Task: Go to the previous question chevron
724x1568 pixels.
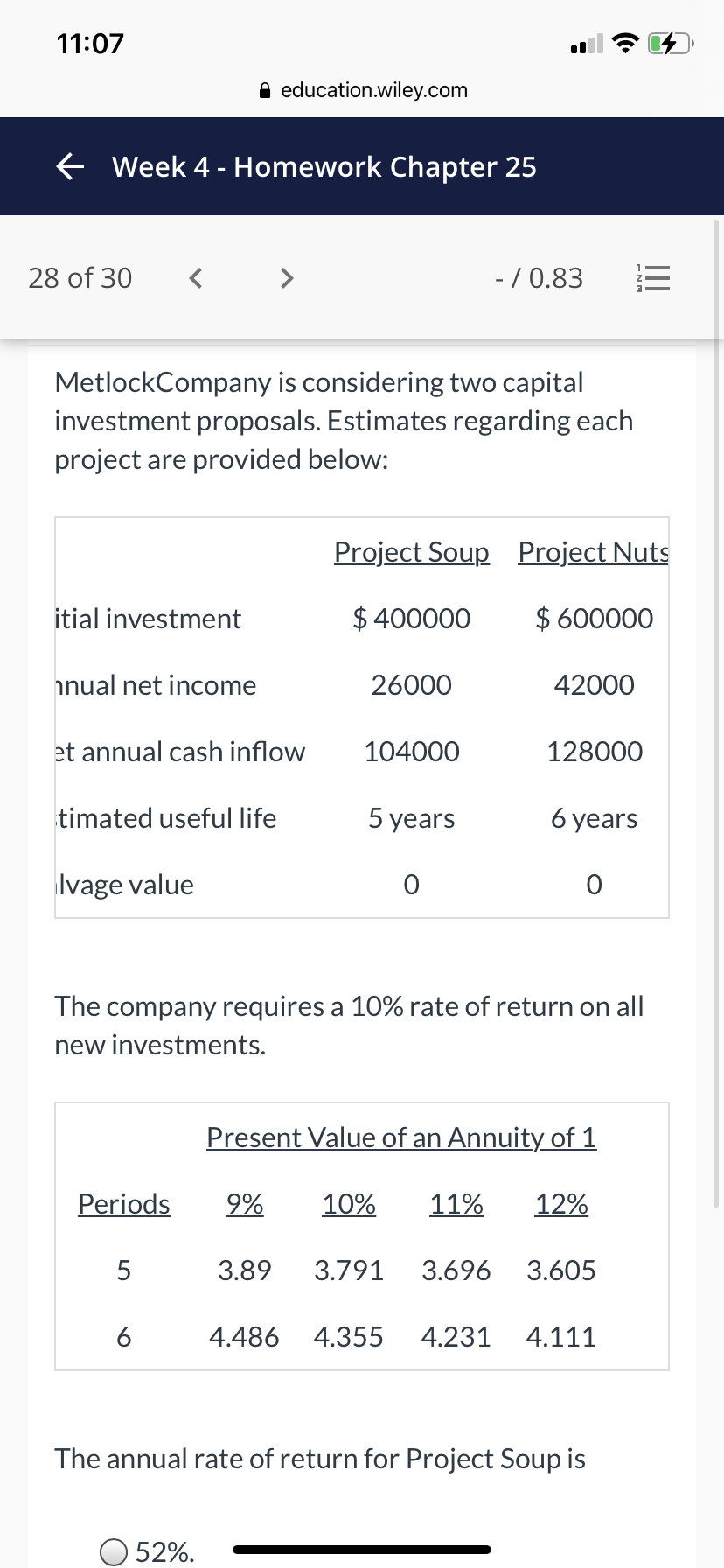Action: (196, 278)
